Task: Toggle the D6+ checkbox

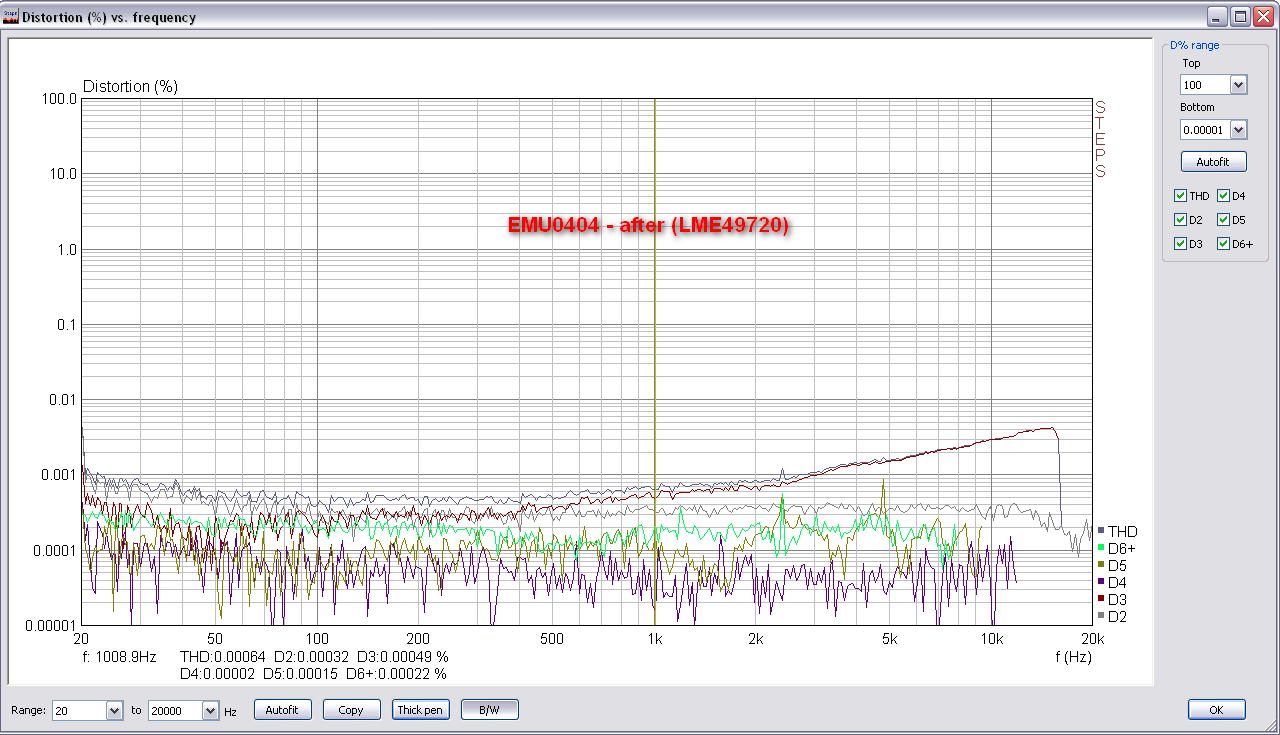Action: tap(1222, 243)
